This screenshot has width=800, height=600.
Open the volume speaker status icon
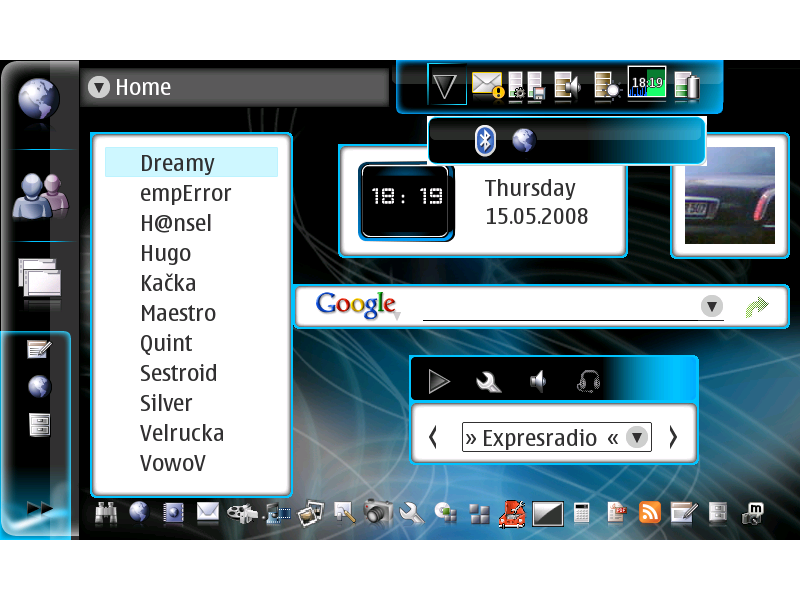pos(568,85)
